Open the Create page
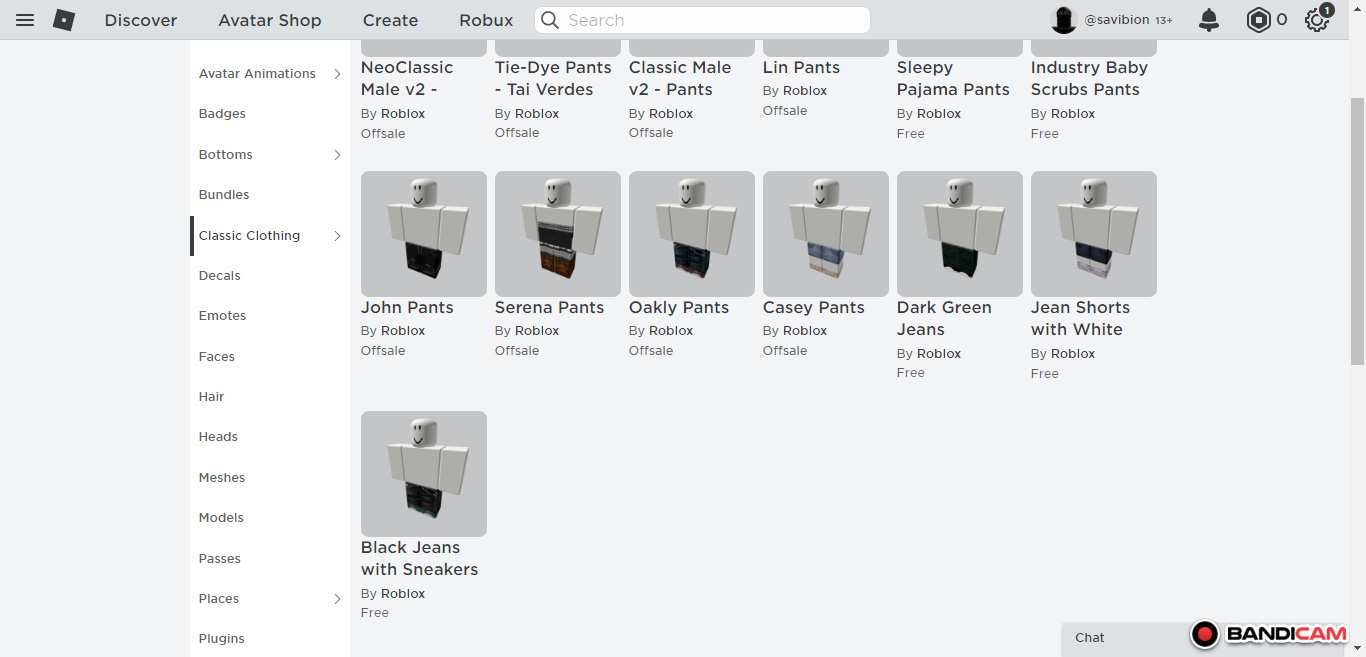The height and width of the screenshot is (657, 1366). pyautogui.click(x=390, y=20)
